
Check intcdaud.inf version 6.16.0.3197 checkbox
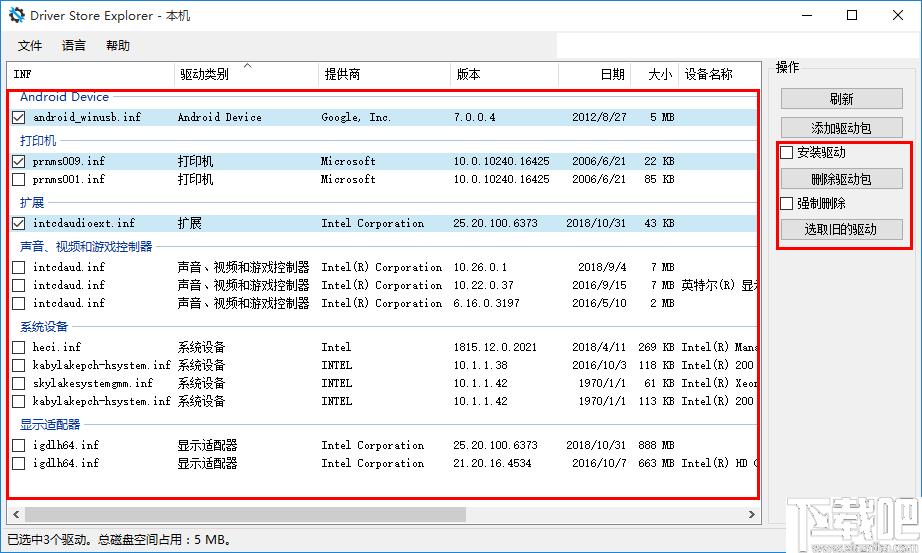[x=19, y=304]
